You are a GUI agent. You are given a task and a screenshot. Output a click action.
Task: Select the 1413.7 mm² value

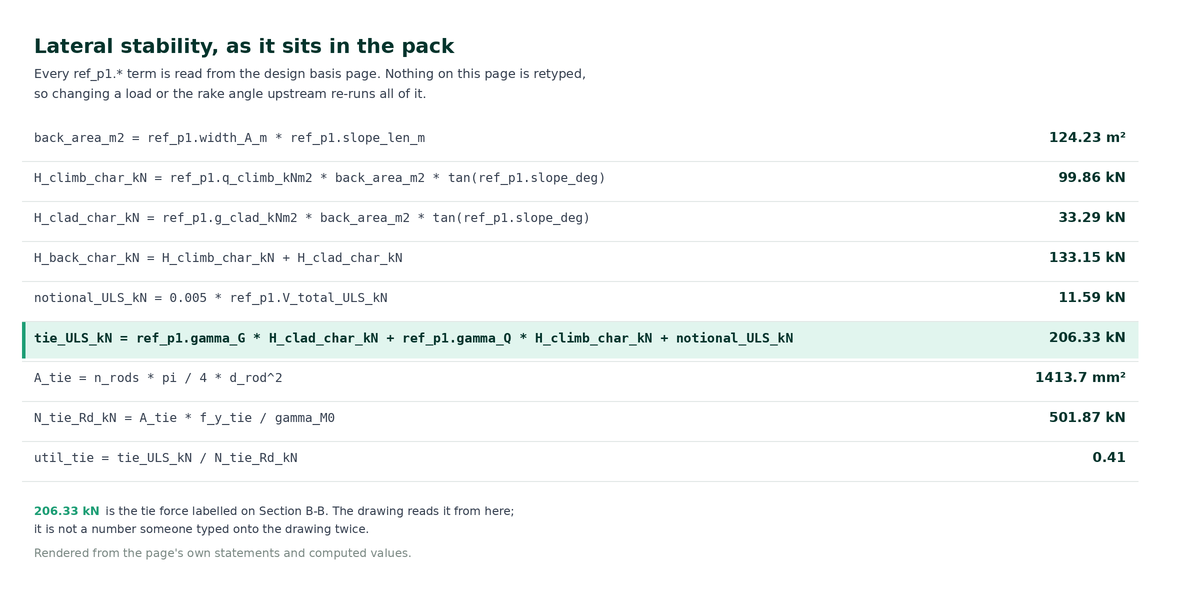[1080, 377]
